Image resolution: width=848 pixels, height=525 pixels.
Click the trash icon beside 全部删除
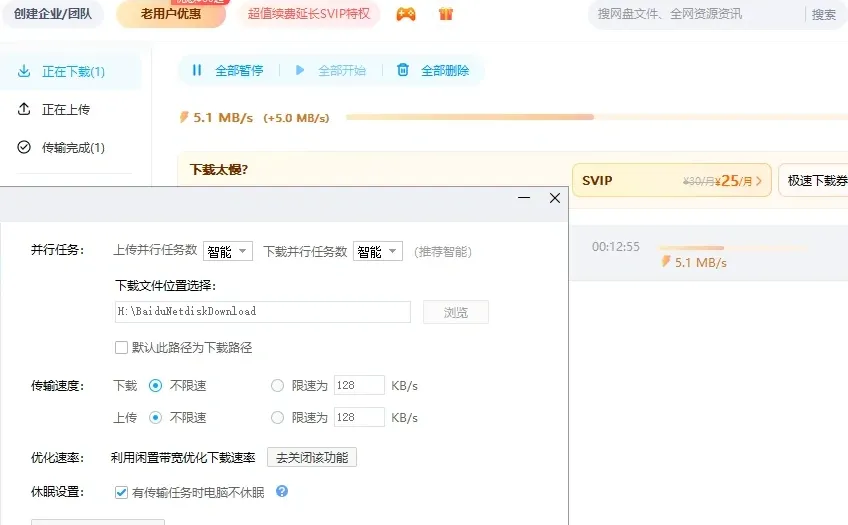coord(403,70)
